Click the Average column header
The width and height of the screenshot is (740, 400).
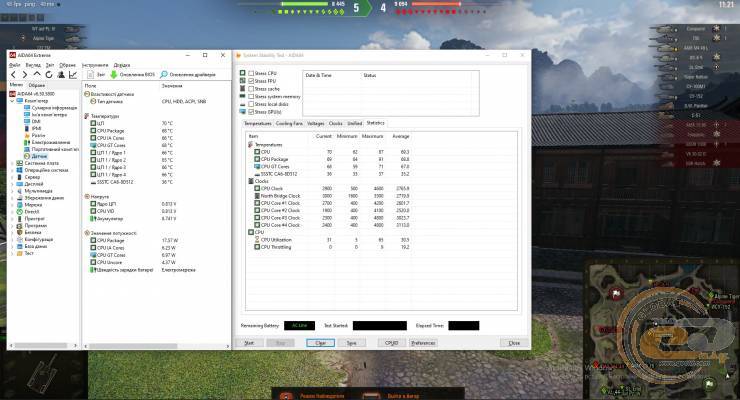pyautogui.click(x=400, y=136)
